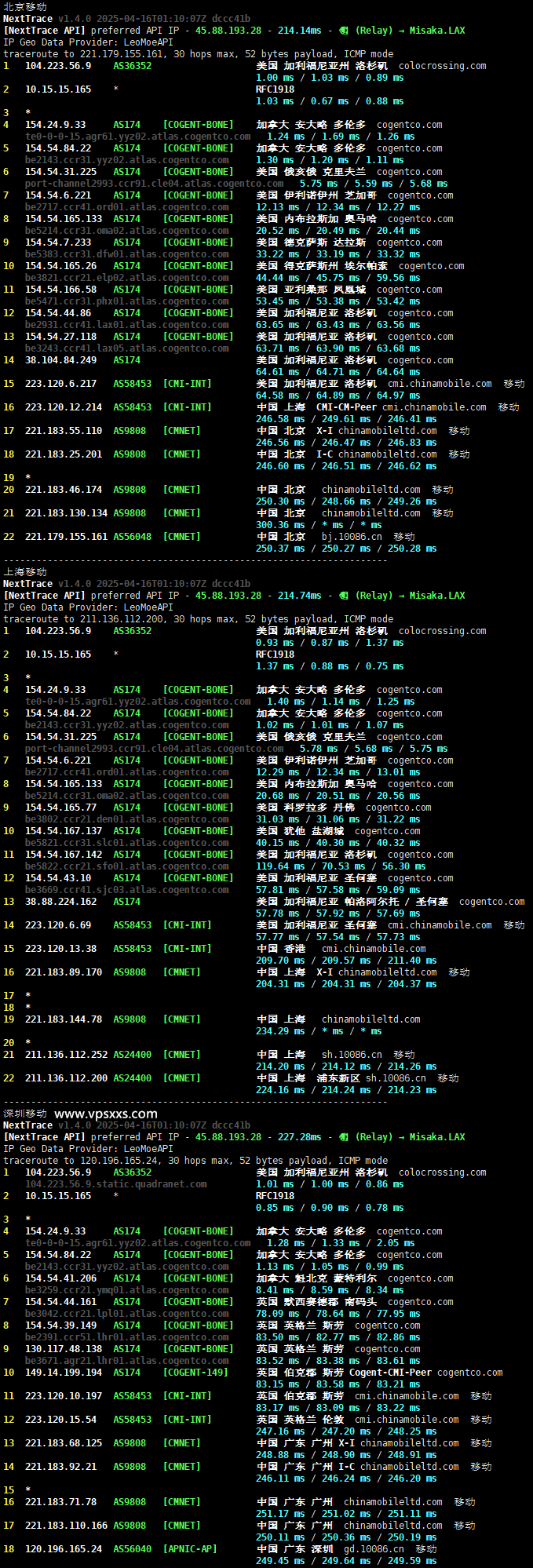The height and width of the screenshot is (1568, 533).
Task: Click the [COGENT-149] tag
Action: (195, 1373)
